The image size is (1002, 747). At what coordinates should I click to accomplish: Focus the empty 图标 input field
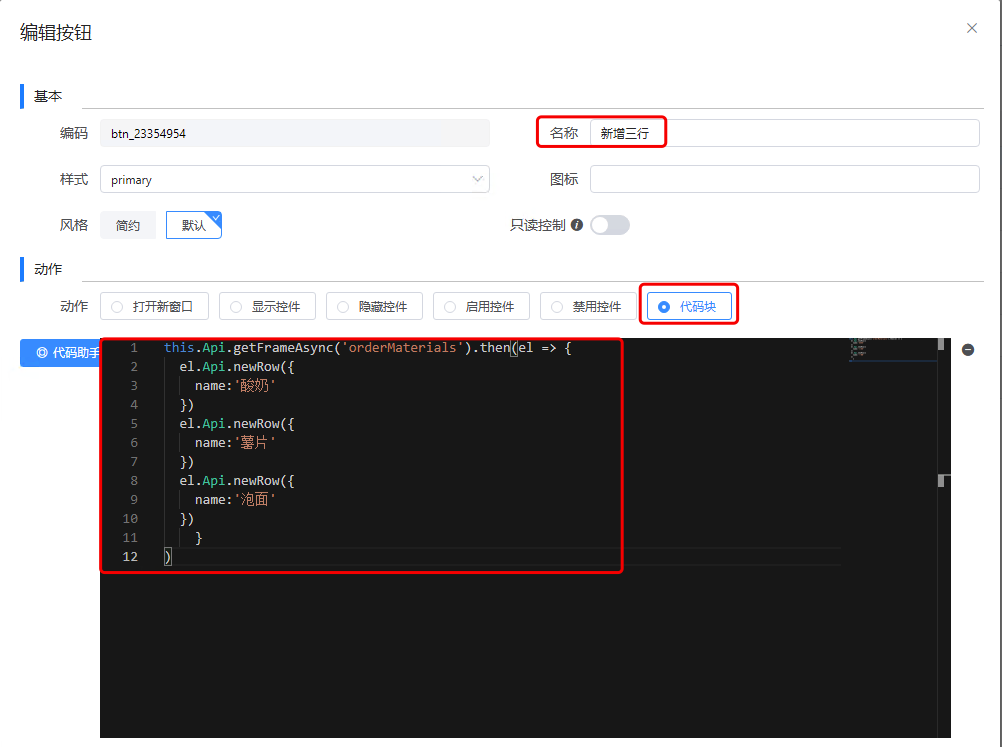pyautogui.click(x=784, y=179)
